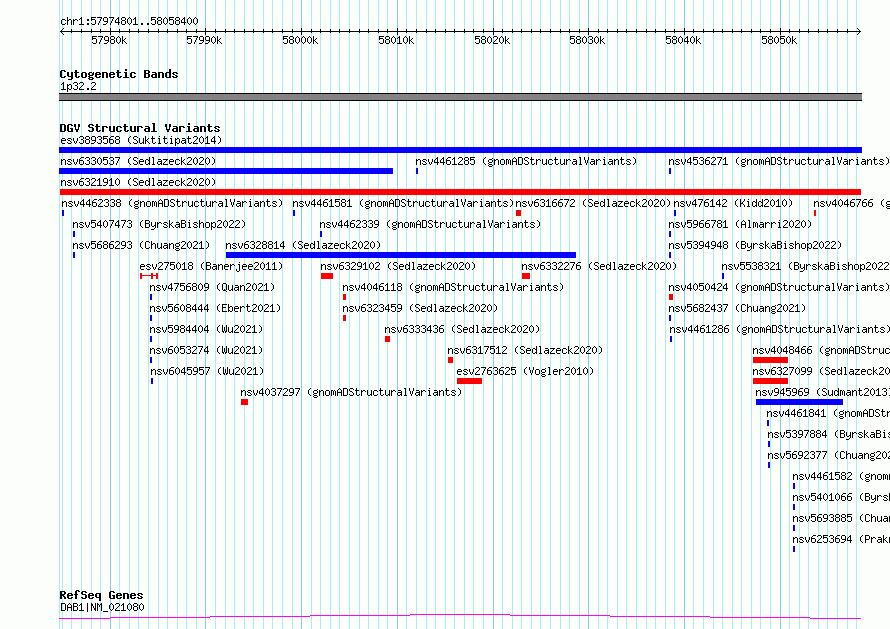890x629 pixels.
Task: Click nsv5394948 (ByrskaBishop2022) label
Action: pyautogui.click(x=755, y=245)
